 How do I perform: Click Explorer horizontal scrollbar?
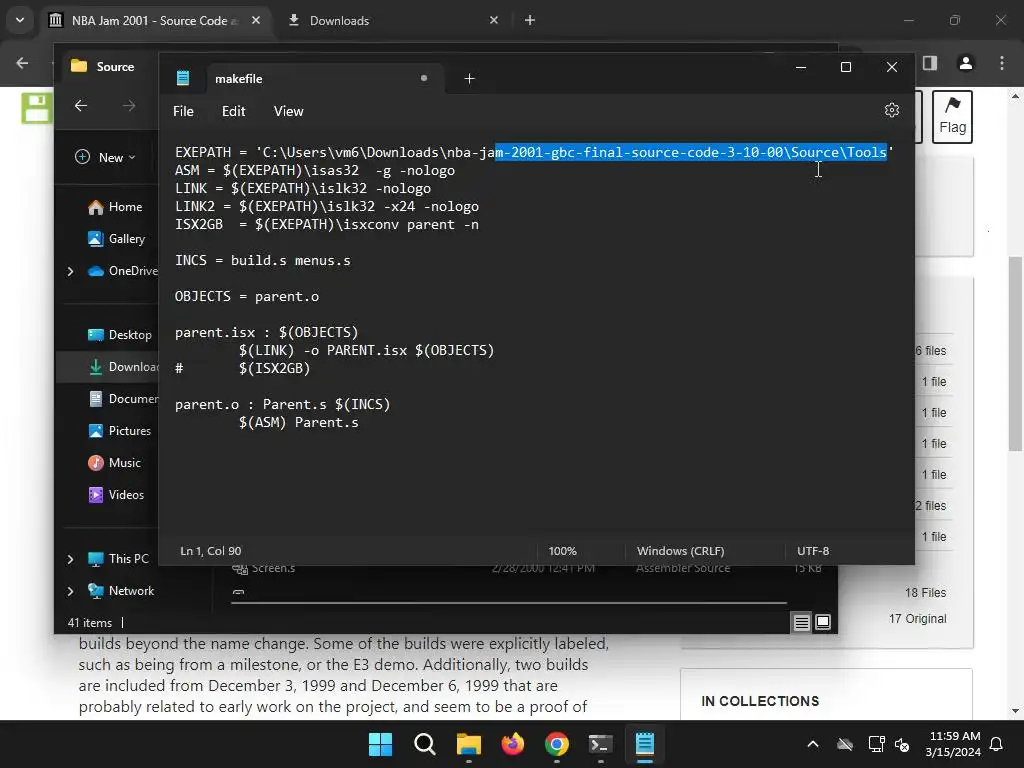tap(508, 602)
